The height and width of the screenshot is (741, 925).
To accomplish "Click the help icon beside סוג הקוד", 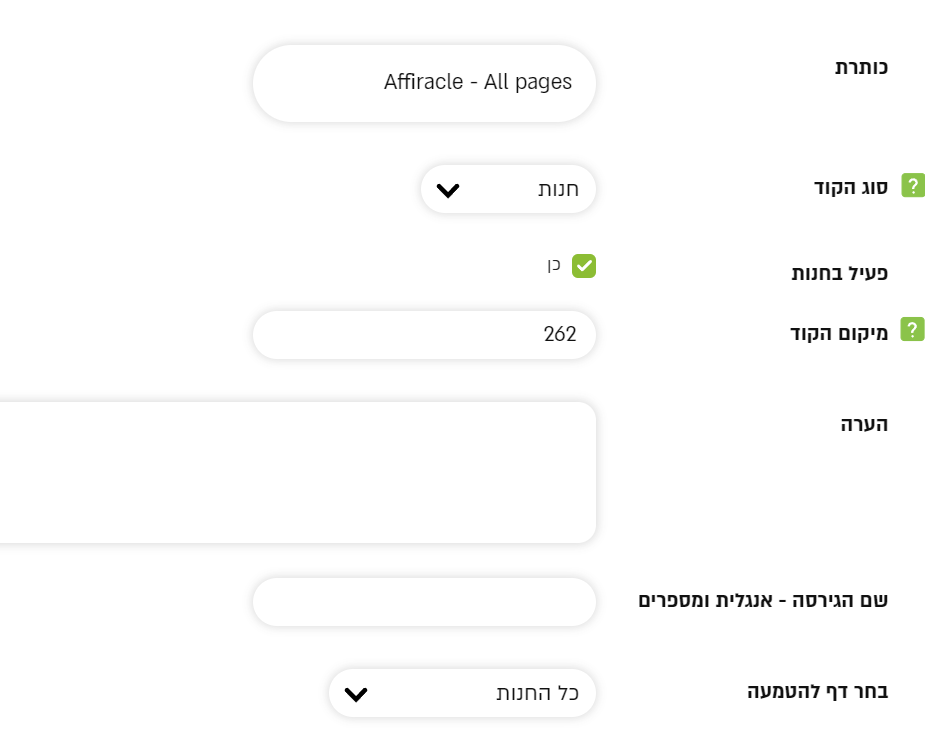I will point(912,185).
